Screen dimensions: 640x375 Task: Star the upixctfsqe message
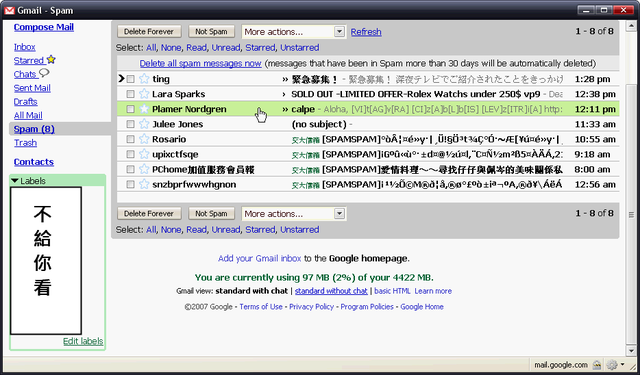coord(144,154)
